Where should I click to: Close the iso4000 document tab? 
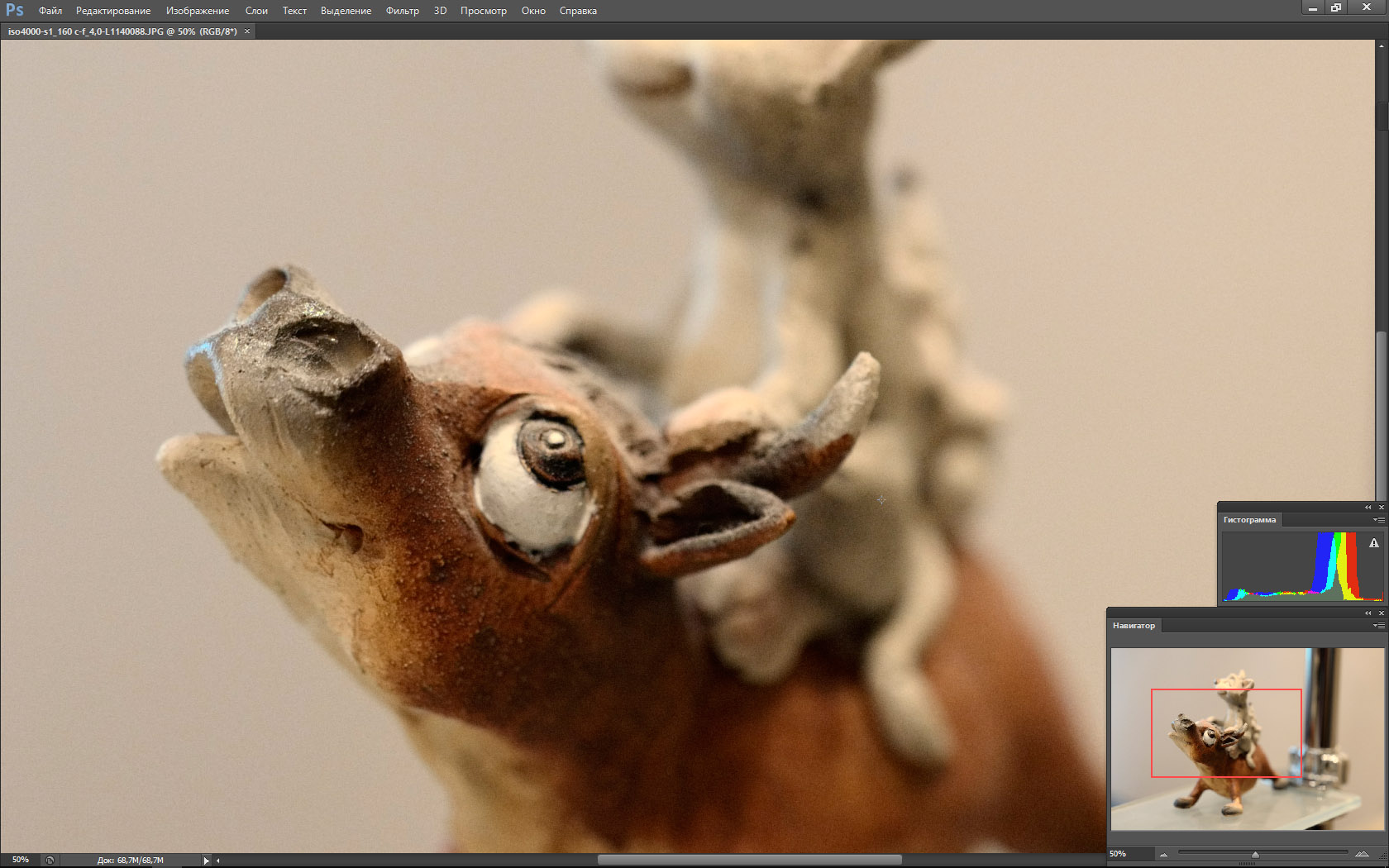click(247, 31)
